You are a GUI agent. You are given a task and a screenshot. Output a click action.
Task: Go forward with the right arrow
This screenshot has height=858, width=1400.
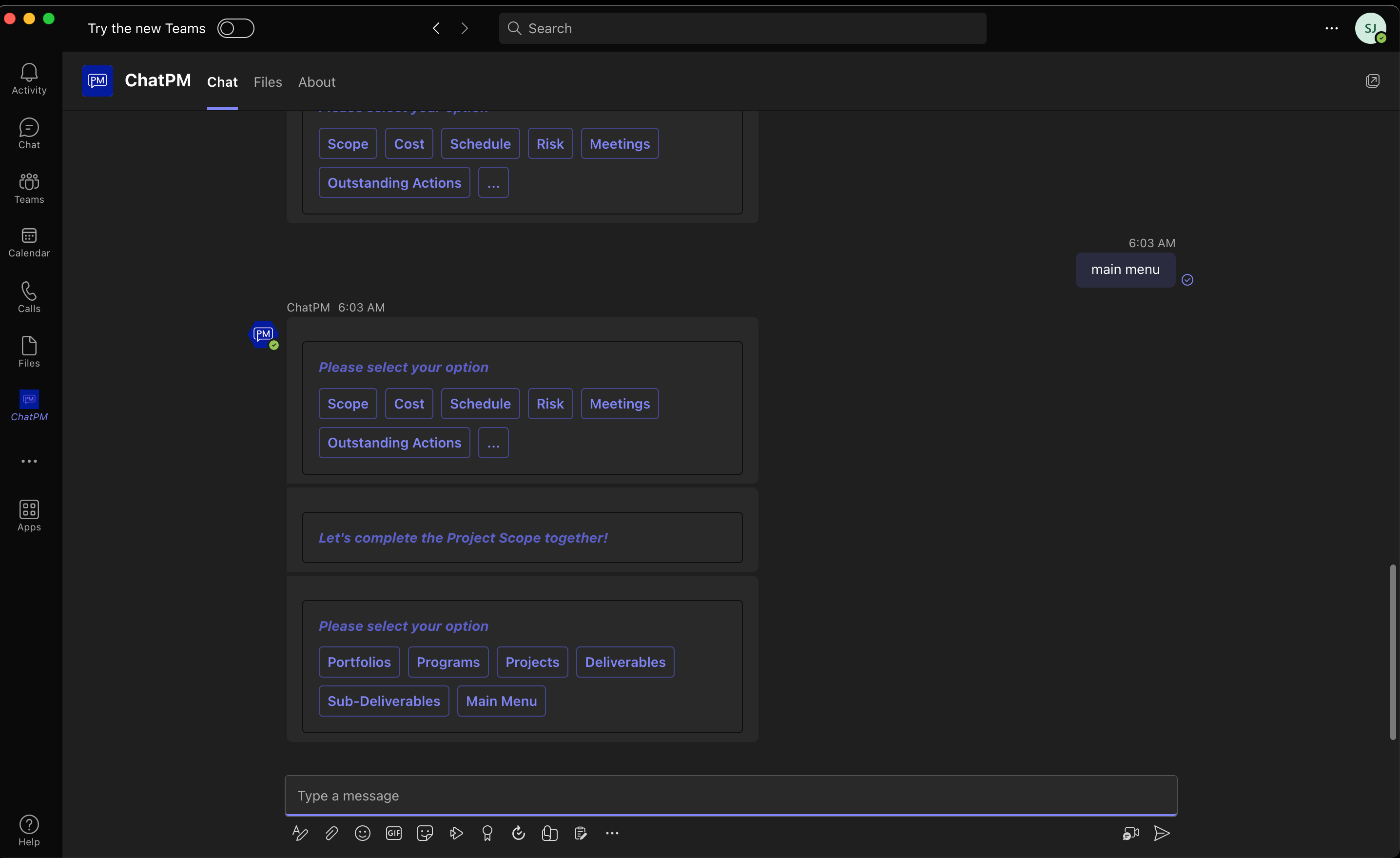465,28
